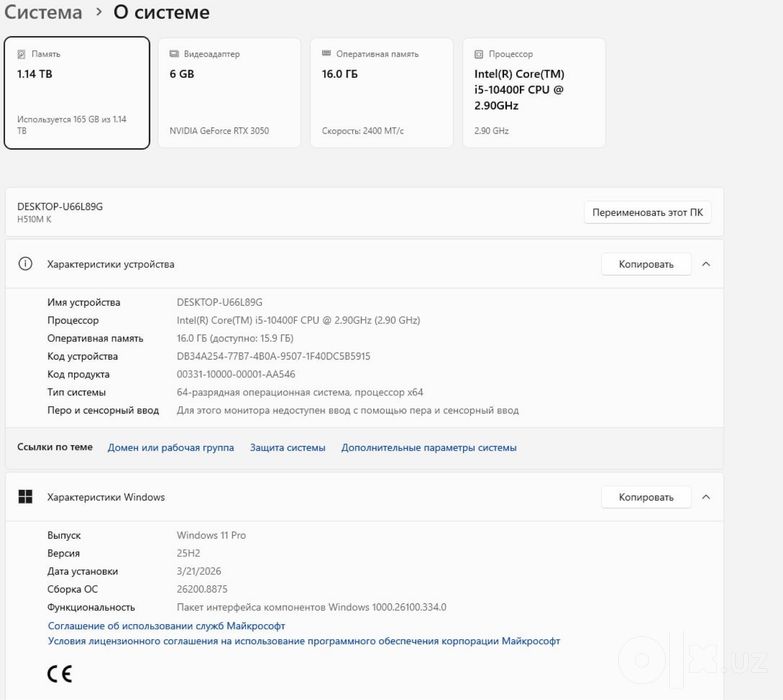Viewport: 783px width, 700px height.
Task: Click install date 3/21/2026
Action: pyautogui.click(x=199, y=571)
